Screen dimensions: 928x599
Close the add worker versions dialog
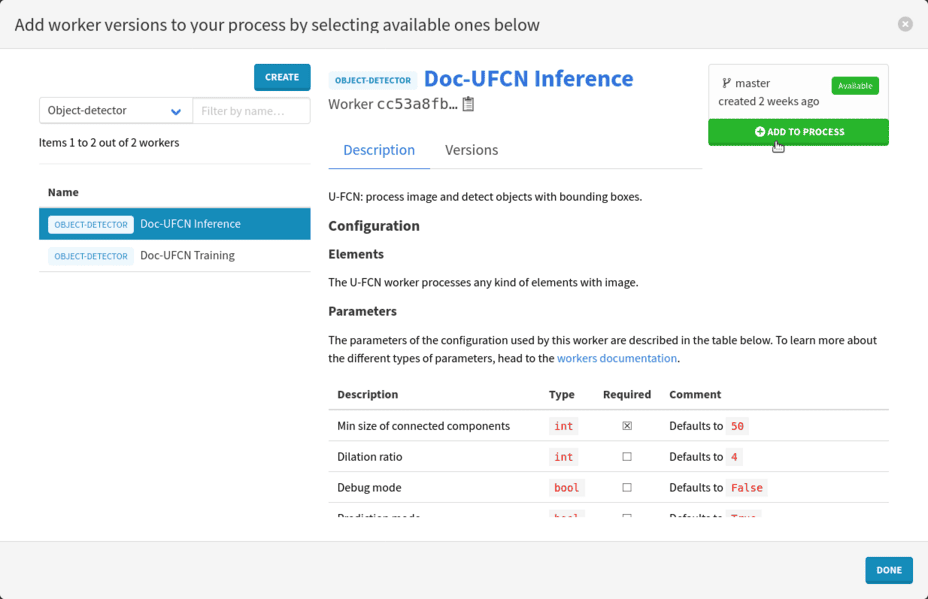pos(905,24)
